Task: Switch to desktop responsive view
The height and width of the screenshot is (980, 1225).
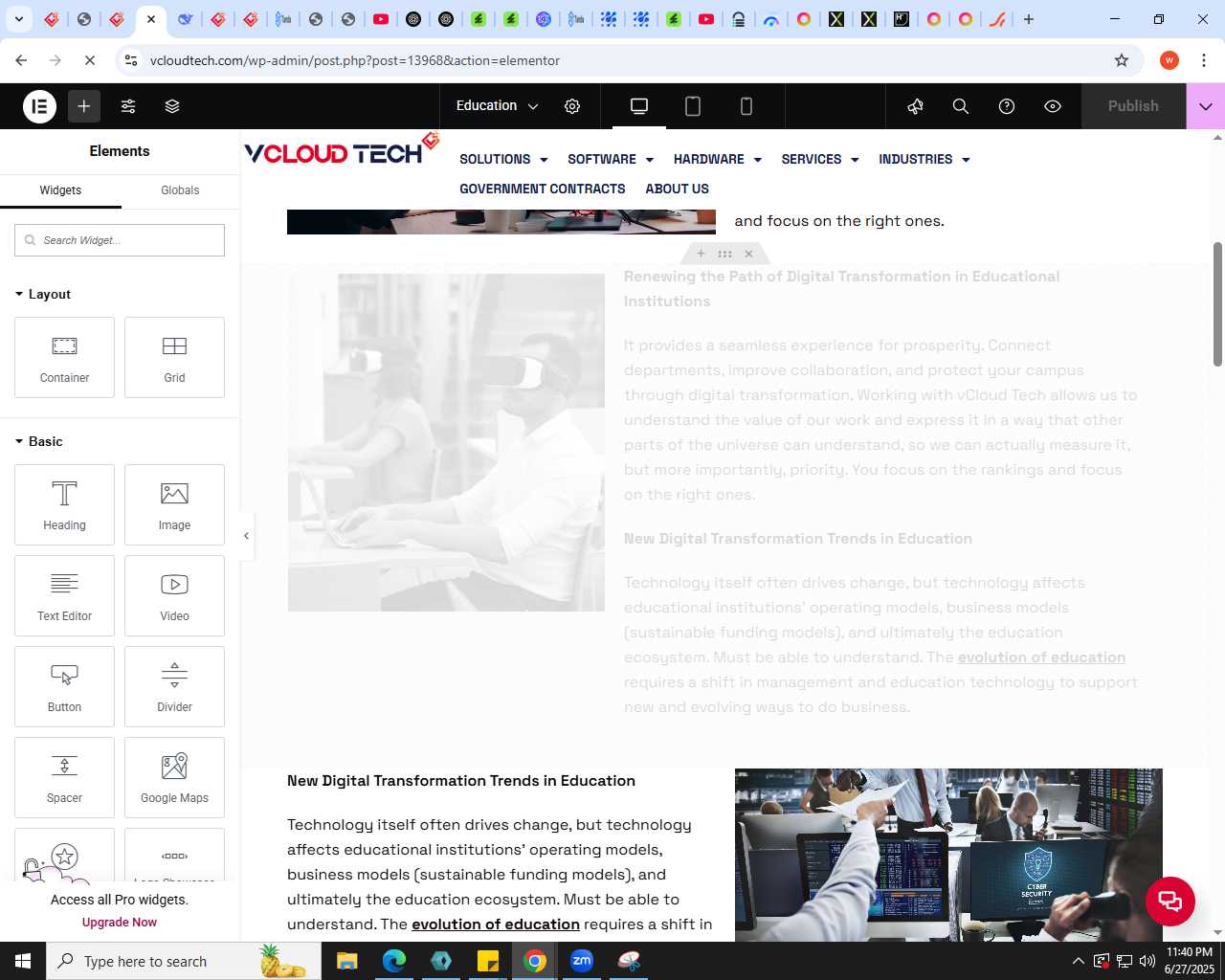Action: pos(639,106)
